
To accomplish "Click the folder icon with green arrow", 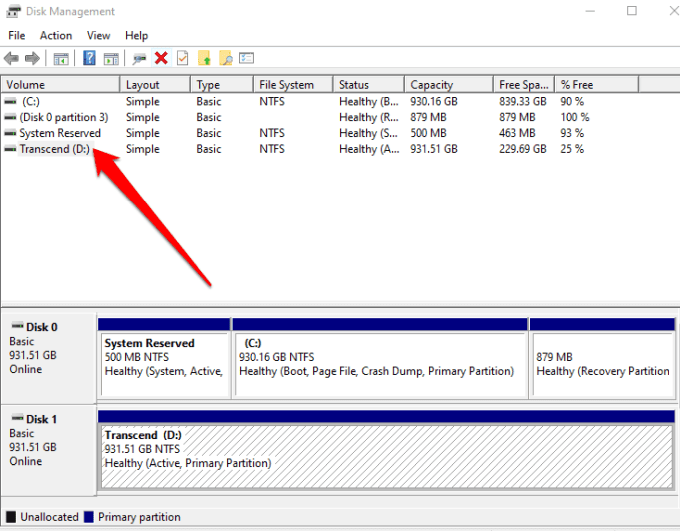I will 204,59.
